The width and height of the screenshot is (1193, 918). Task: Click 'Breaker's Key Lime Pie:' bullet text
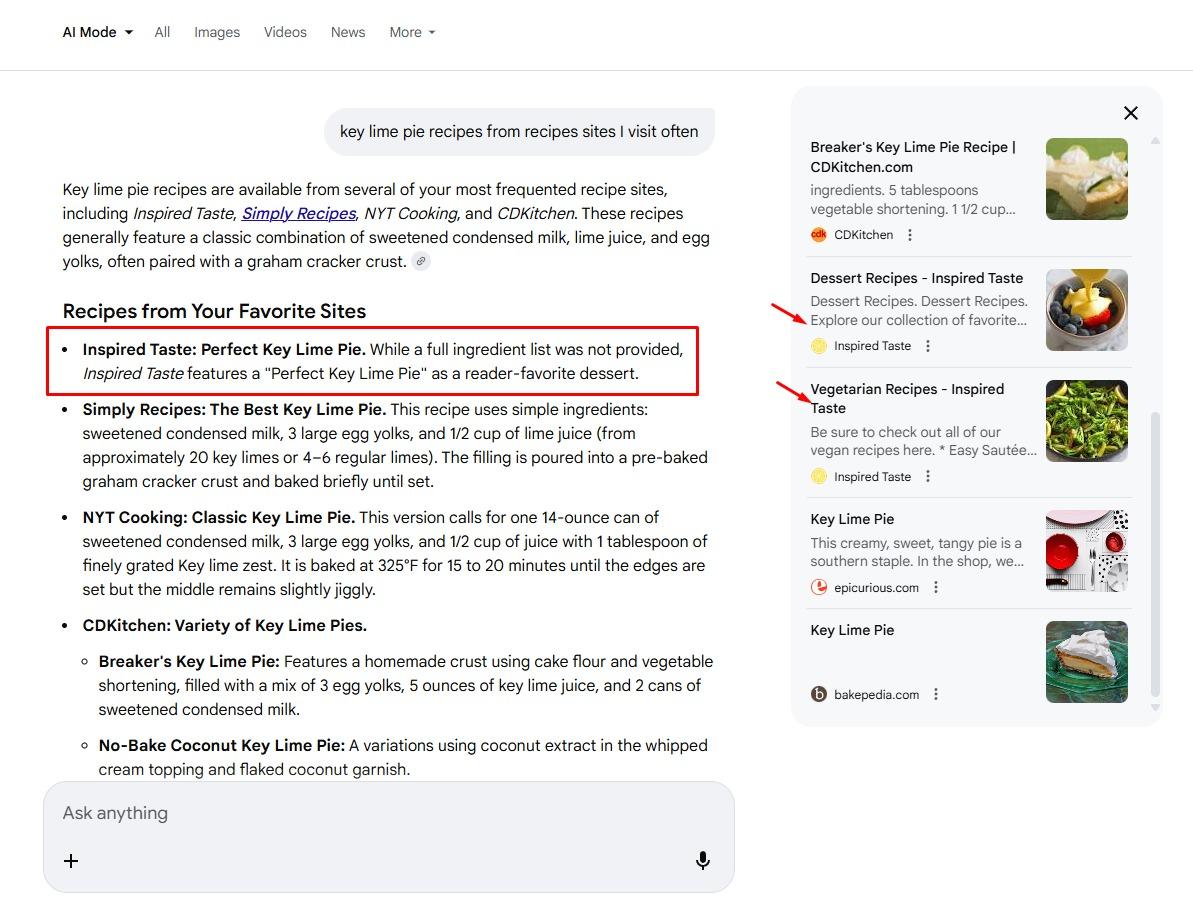189,662
